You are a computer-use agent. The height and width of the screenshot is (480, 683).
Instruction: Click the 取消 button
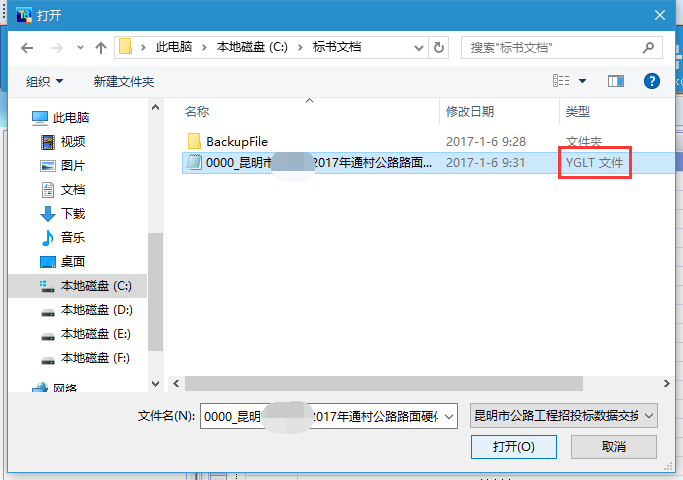coord(613,446)
